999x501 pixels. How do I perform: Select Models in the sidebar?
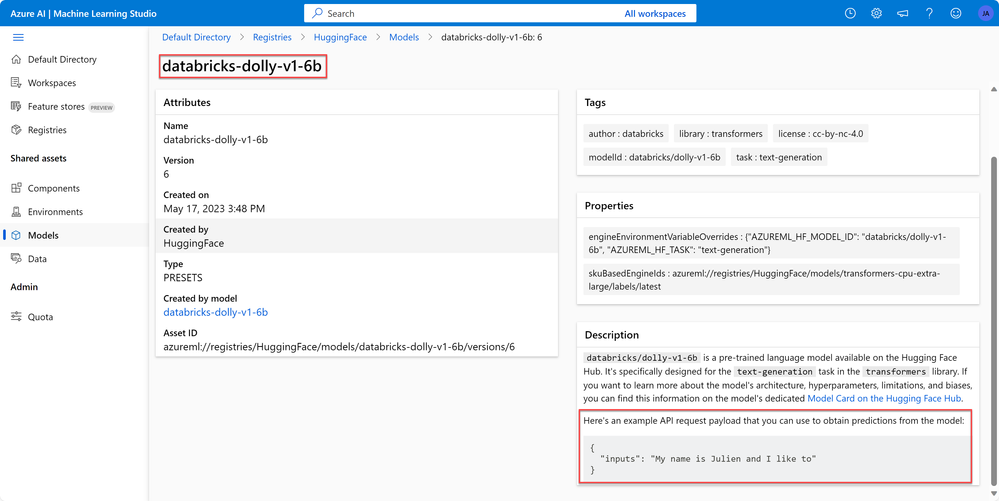[43, 235]
